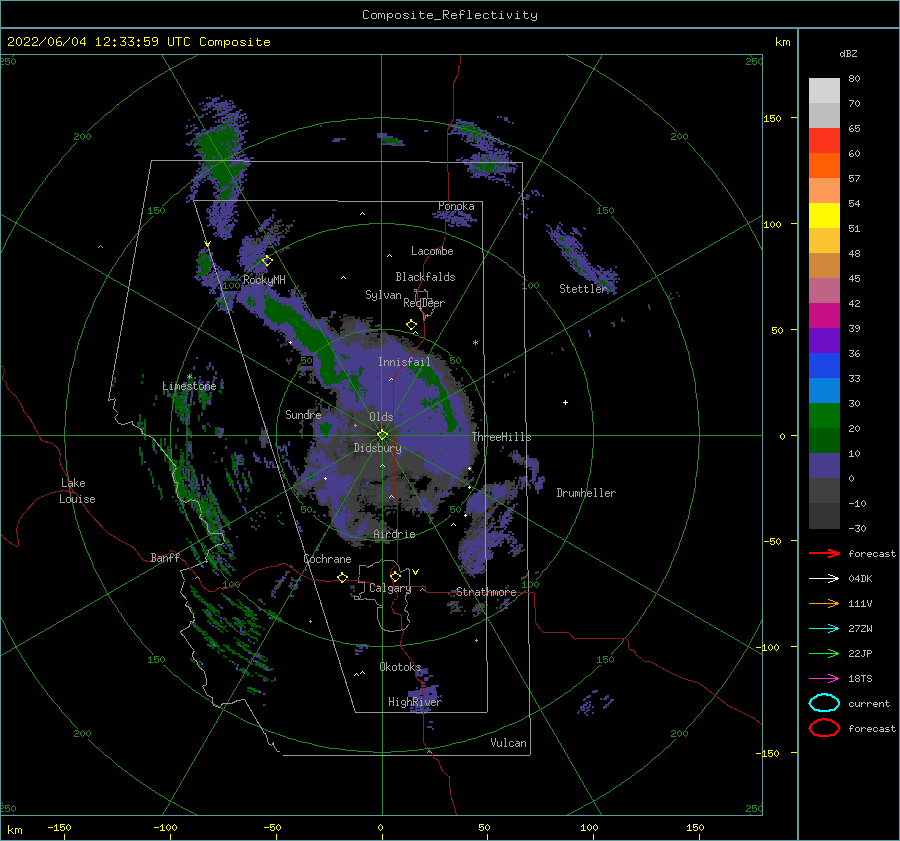Click the Banff label

165,558
